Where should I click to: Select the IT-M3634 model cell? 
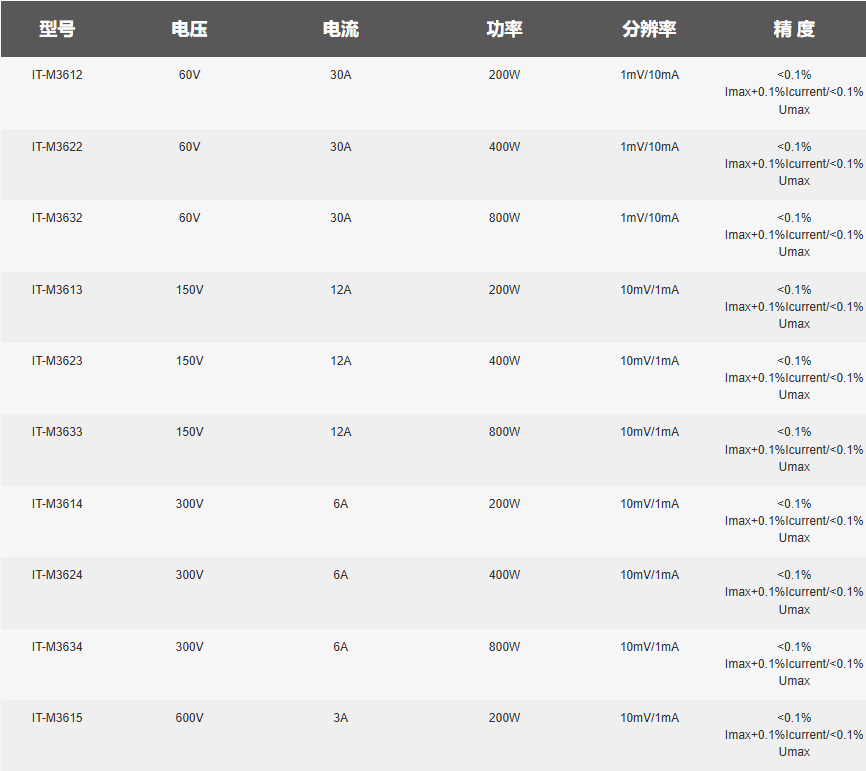tap(57, 646)
